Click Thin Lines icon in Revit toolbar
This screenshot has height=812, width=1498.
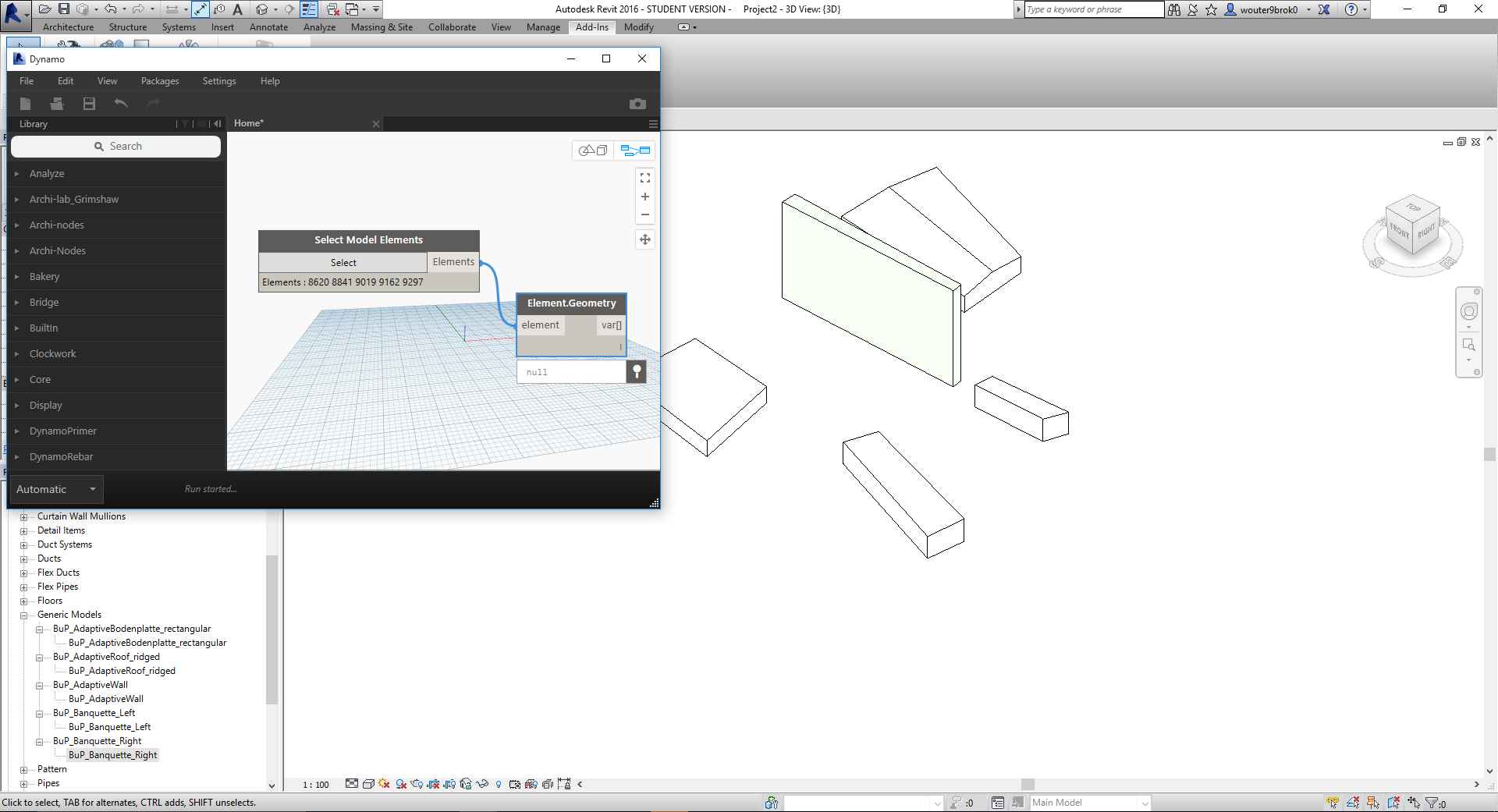tap(309, 9)
